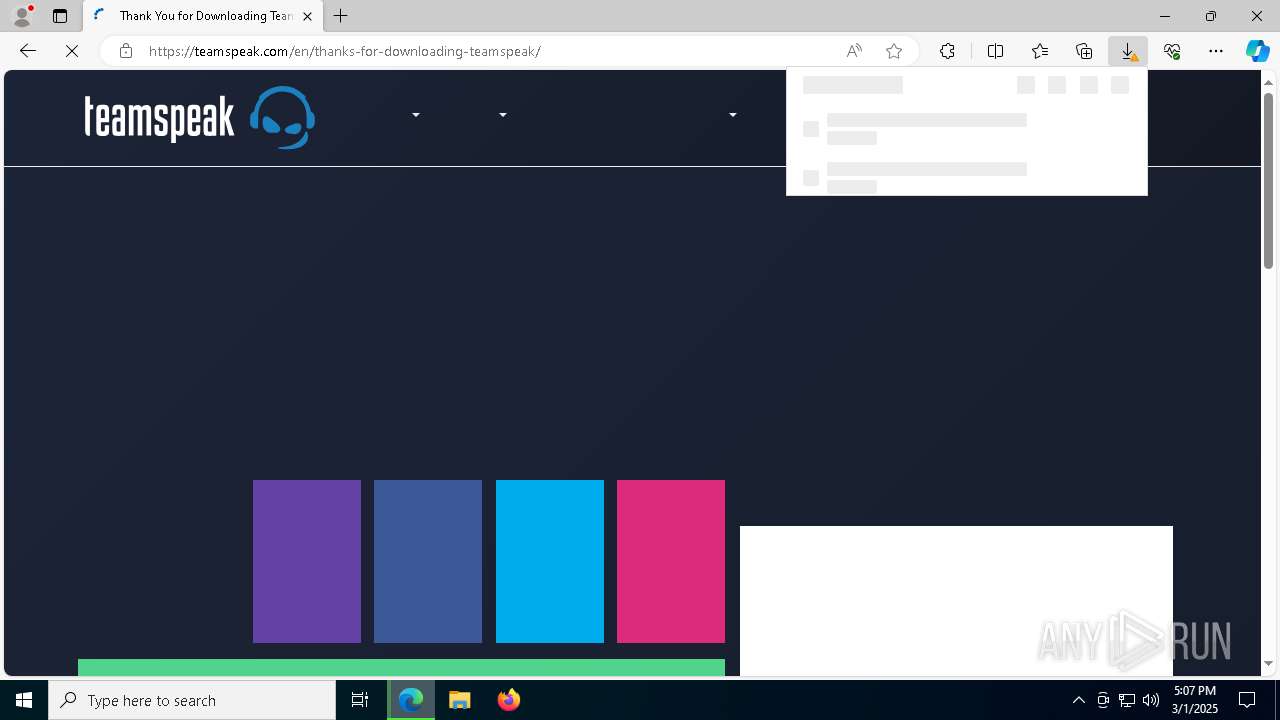
Task: Open the Extensions menu
Action: pos(947,51)
